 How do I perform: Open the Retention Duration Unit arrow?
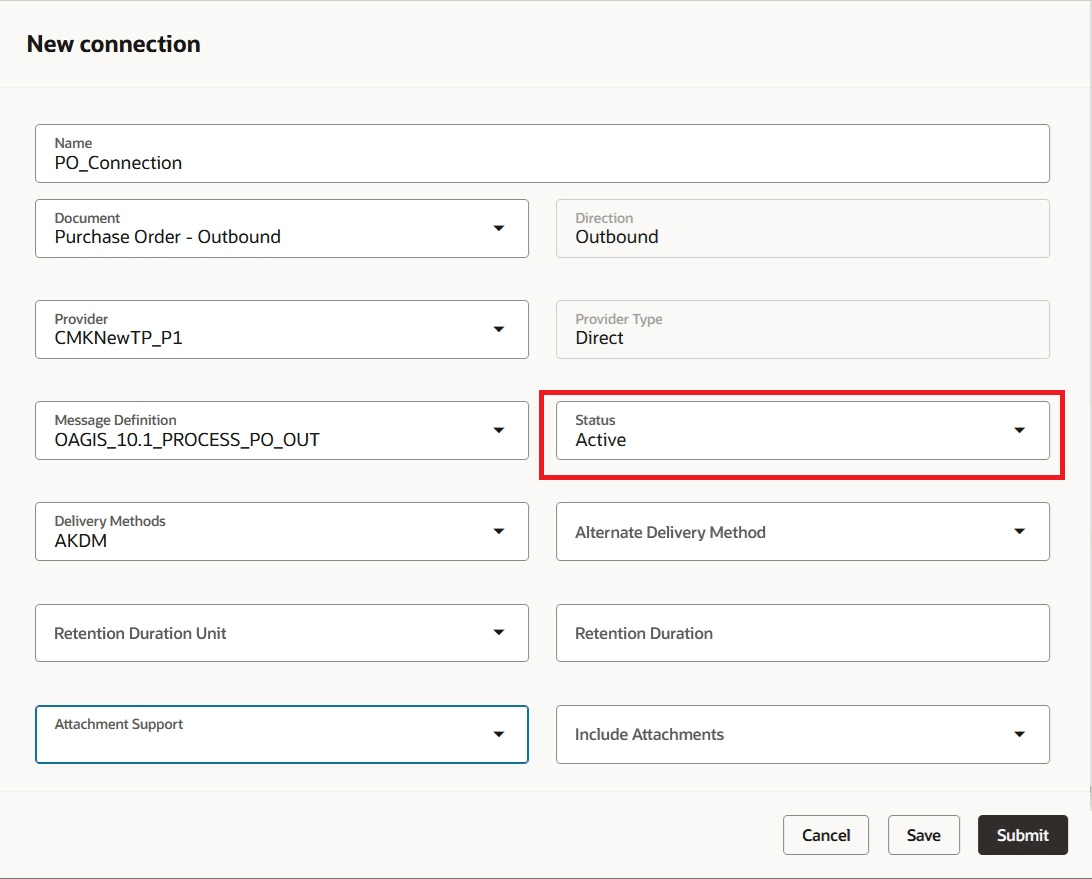pyautogui.click(x=498, y=633)
